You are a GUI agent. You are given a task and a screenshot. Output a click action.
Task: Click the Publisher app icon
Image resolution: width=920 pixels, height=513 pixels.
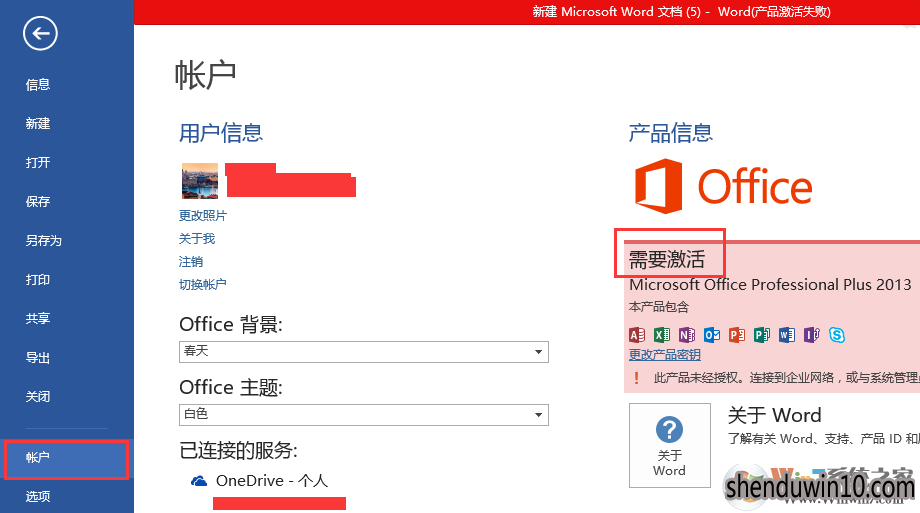(x=762, y=335)
